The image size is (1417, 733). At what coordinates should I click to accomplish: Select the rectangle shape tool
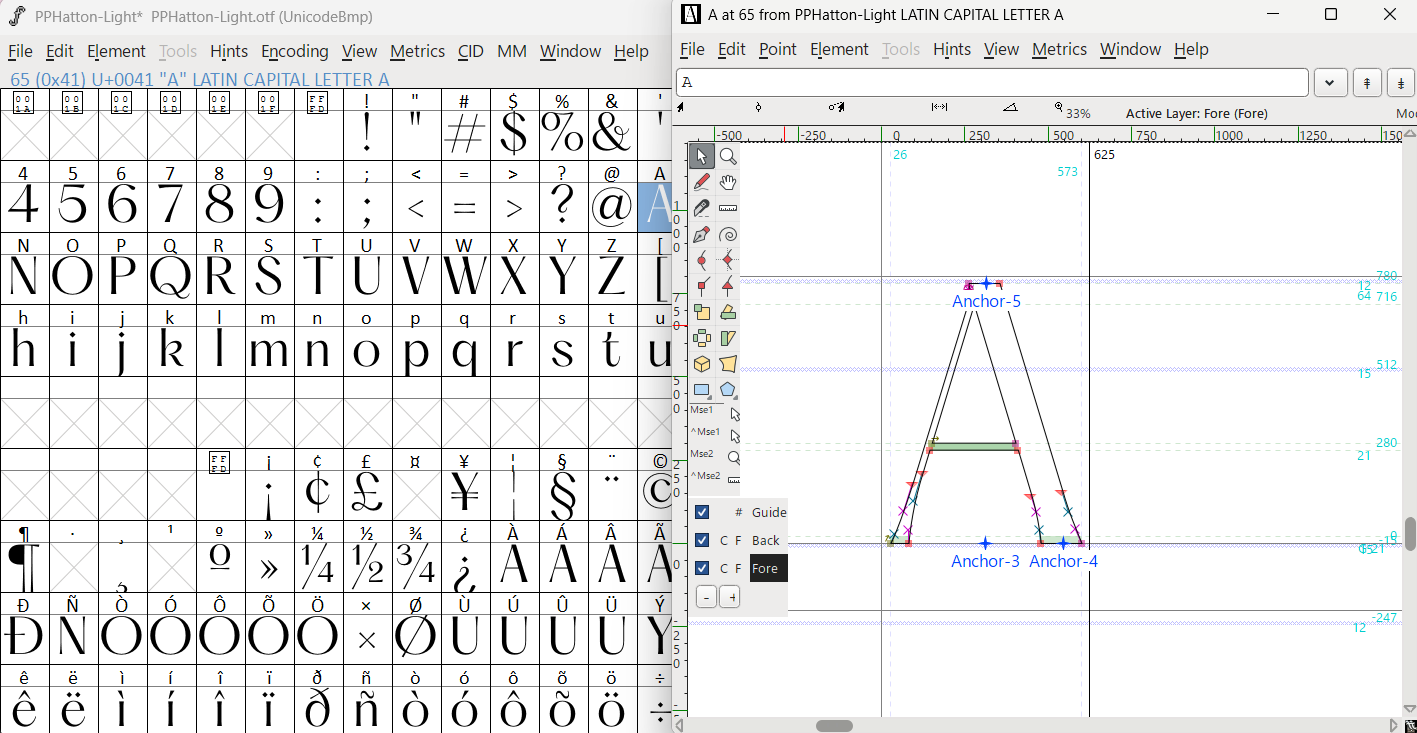(702, 390)
